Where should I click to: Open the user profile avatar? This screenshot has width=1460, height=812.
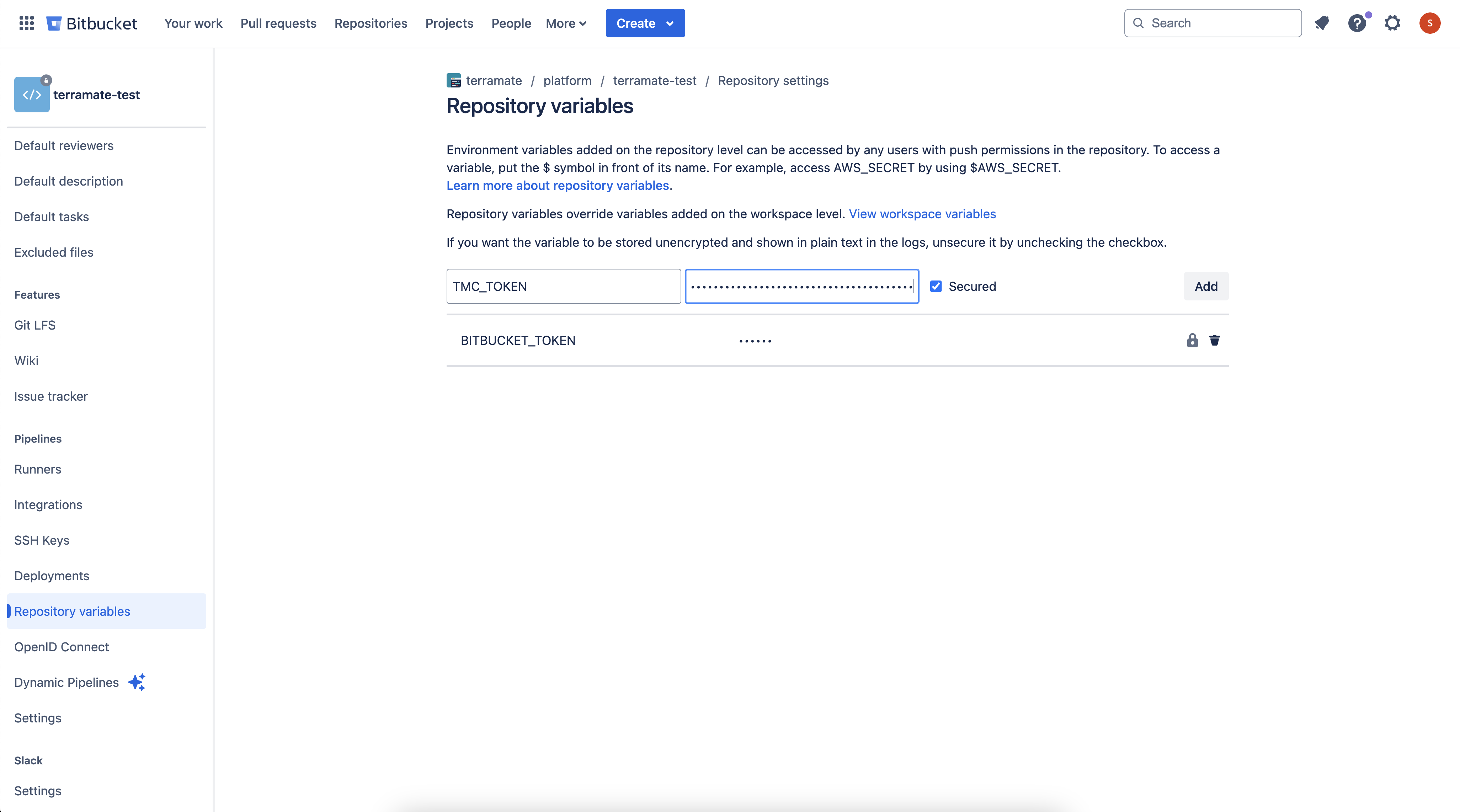1430,23
